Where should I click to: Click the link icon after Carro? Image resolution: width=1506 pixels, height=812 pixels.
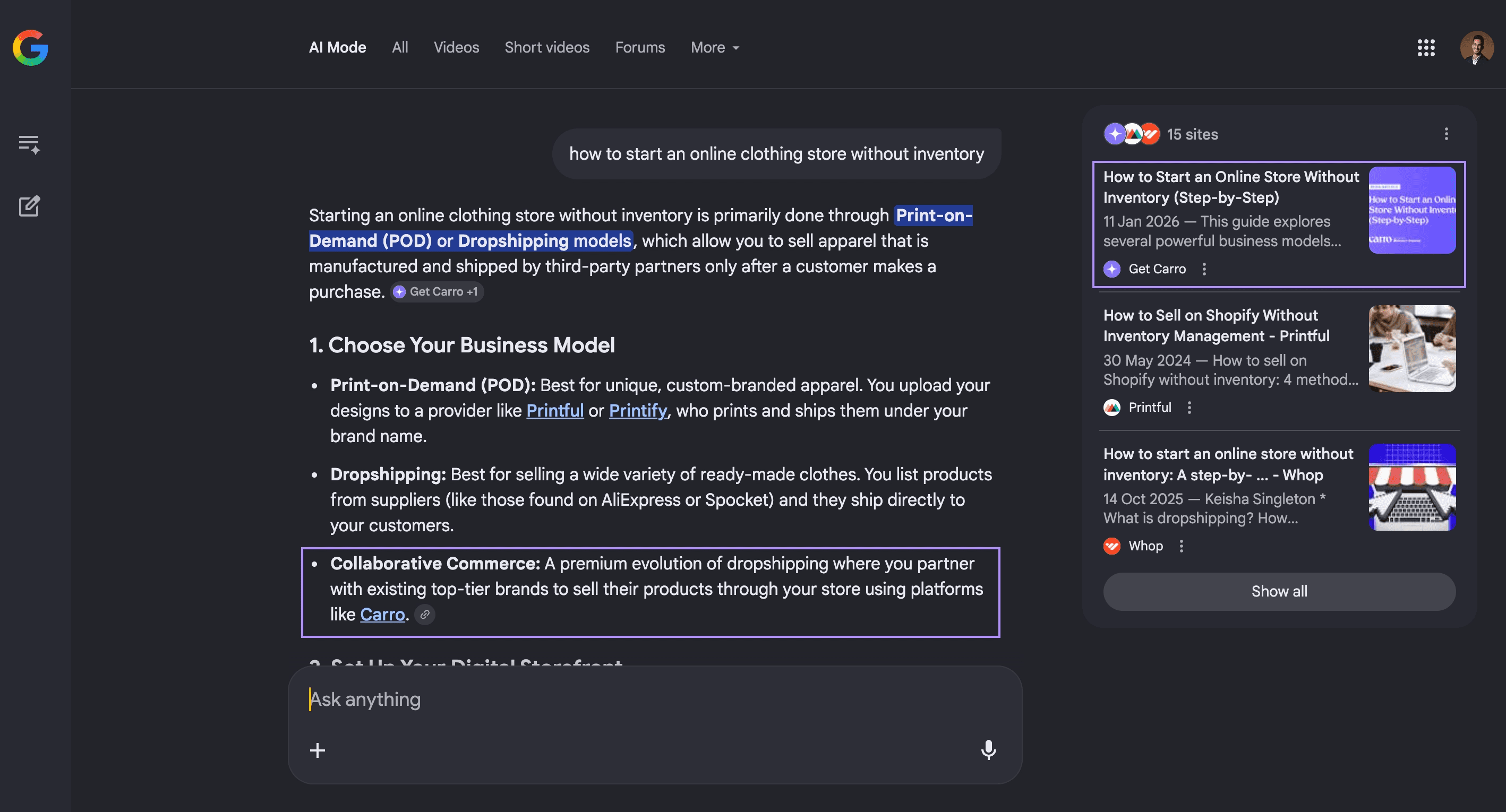point(425,615)
